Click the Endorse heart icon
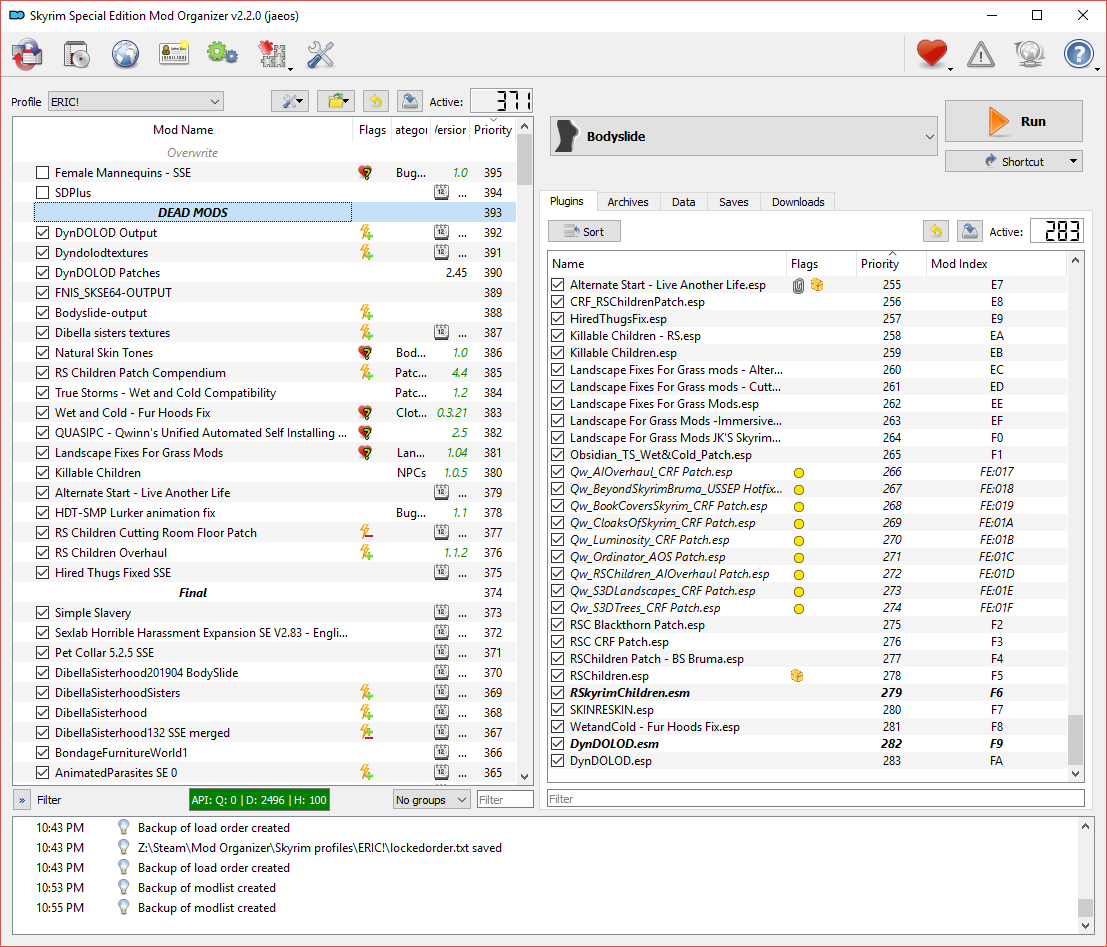The height and width of the screenshot is (947, 1107). (x=931, y=54)
